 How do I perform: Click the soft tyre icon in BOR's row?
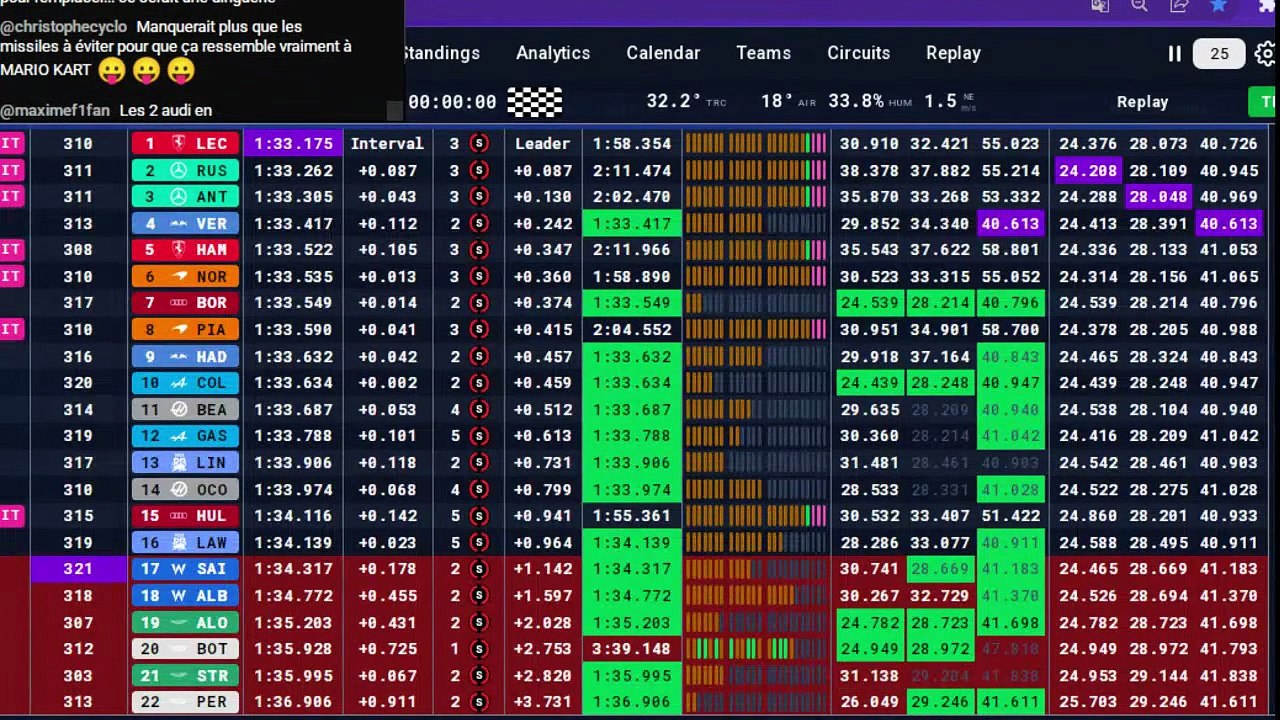(x=479, y=303)
